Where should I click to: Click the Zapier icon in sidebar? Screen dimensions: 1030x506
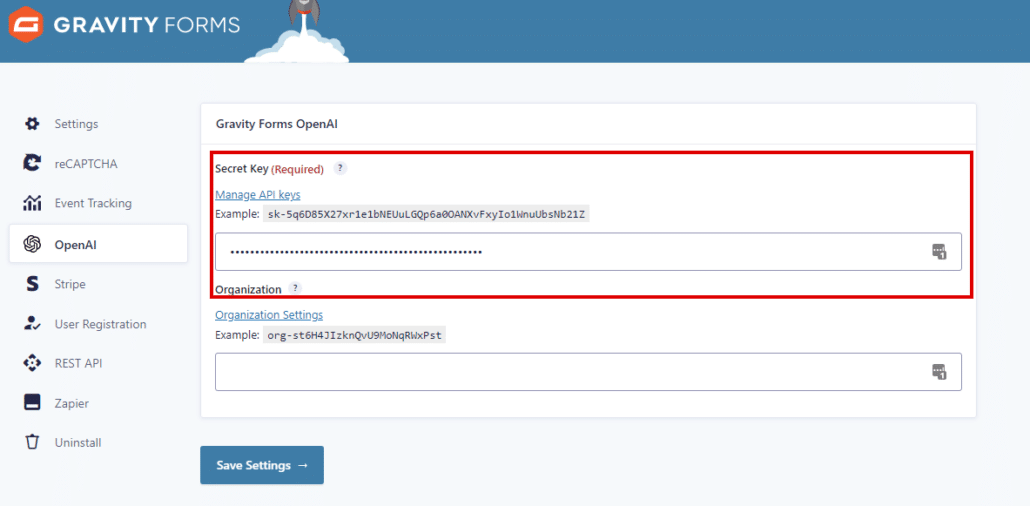32,403
